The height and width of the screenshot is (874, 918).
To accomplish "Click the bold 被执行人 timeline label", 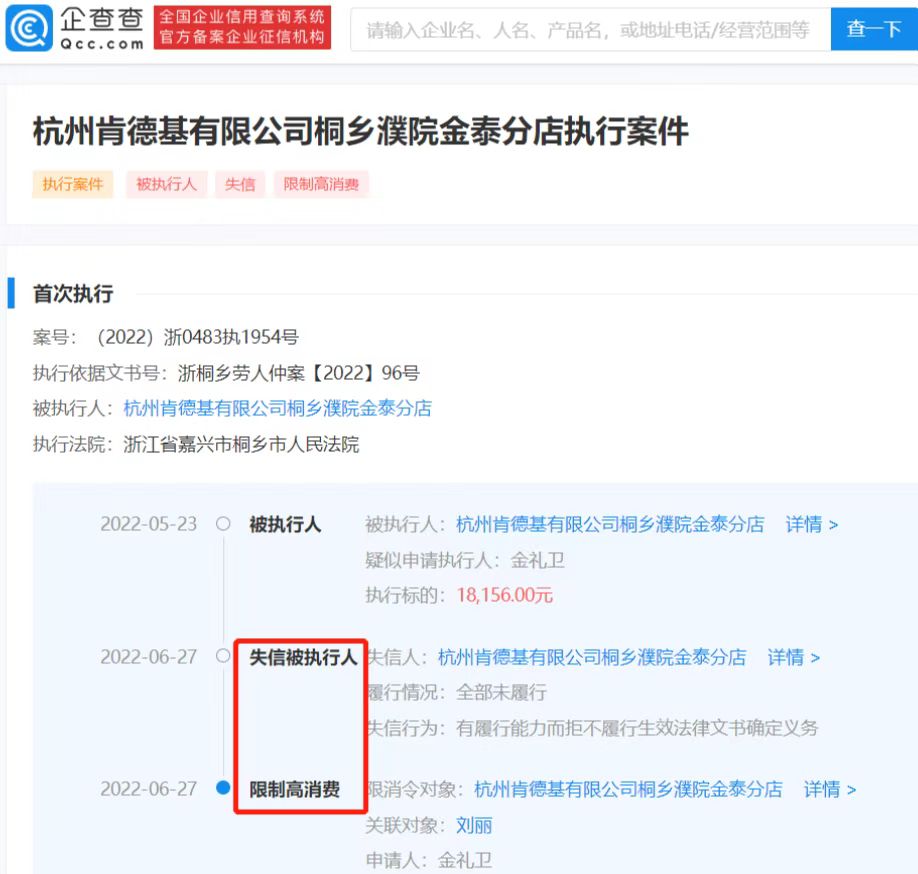I will point(285,524).
